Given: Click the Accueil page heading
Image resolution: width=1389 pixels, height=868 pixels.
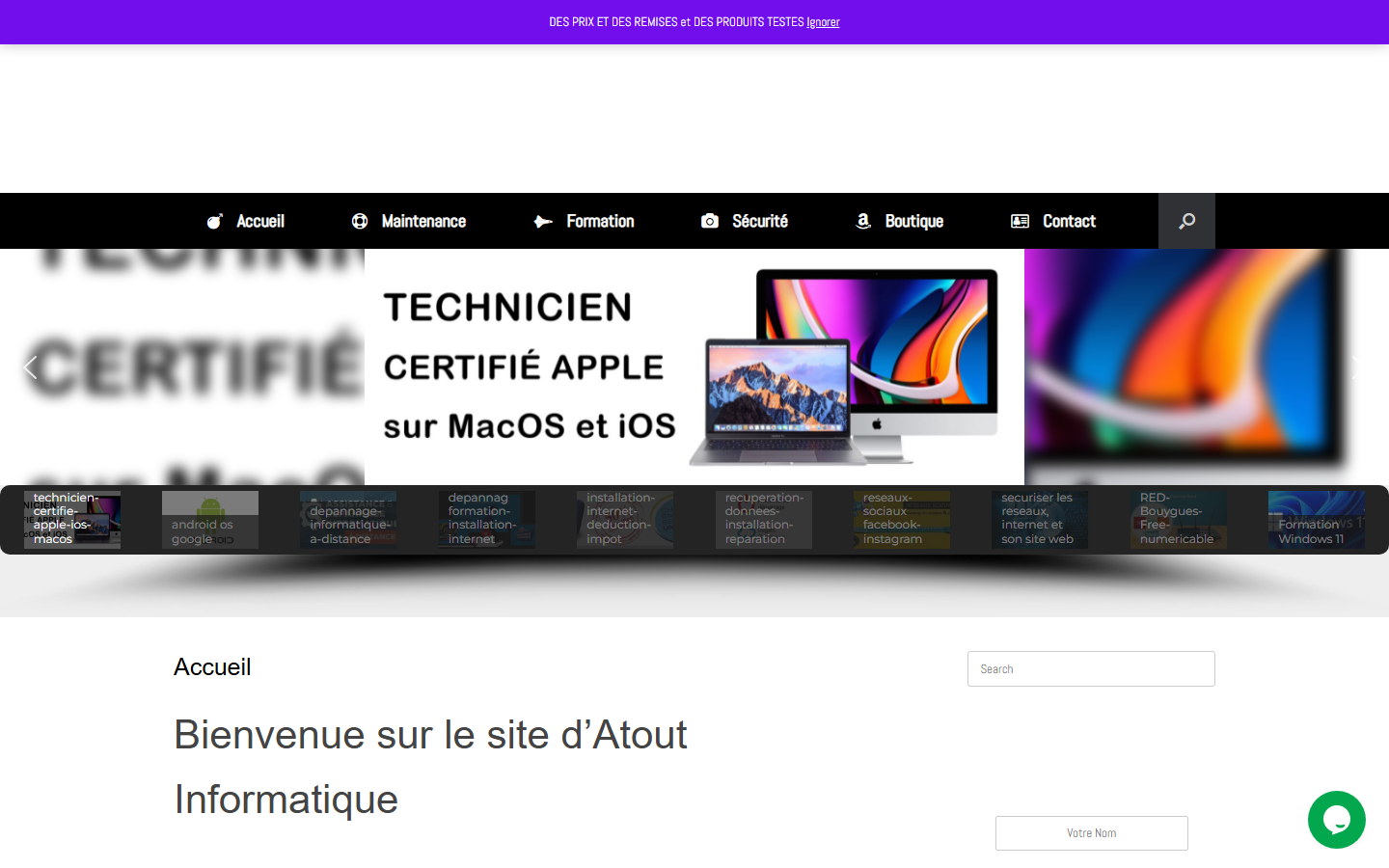Looking at the screenshot, I should (x=212, y=667).
